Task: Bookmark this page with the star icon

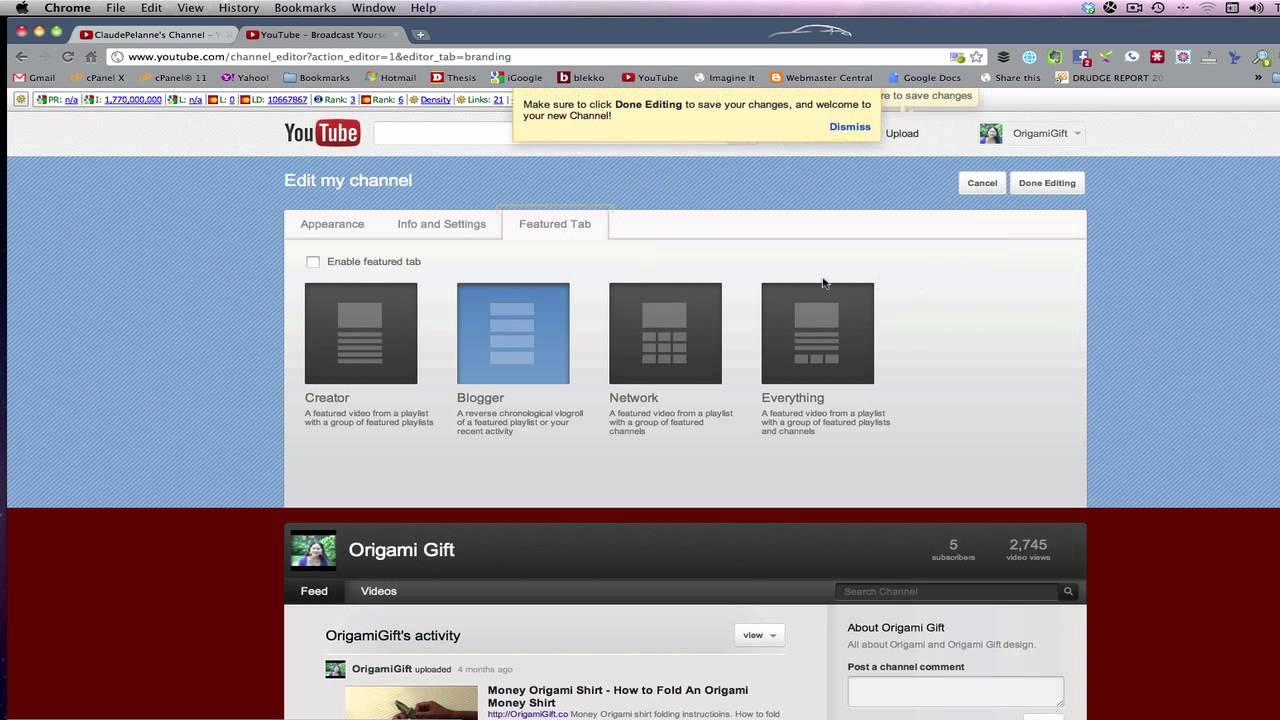Action: pos(976,57)
